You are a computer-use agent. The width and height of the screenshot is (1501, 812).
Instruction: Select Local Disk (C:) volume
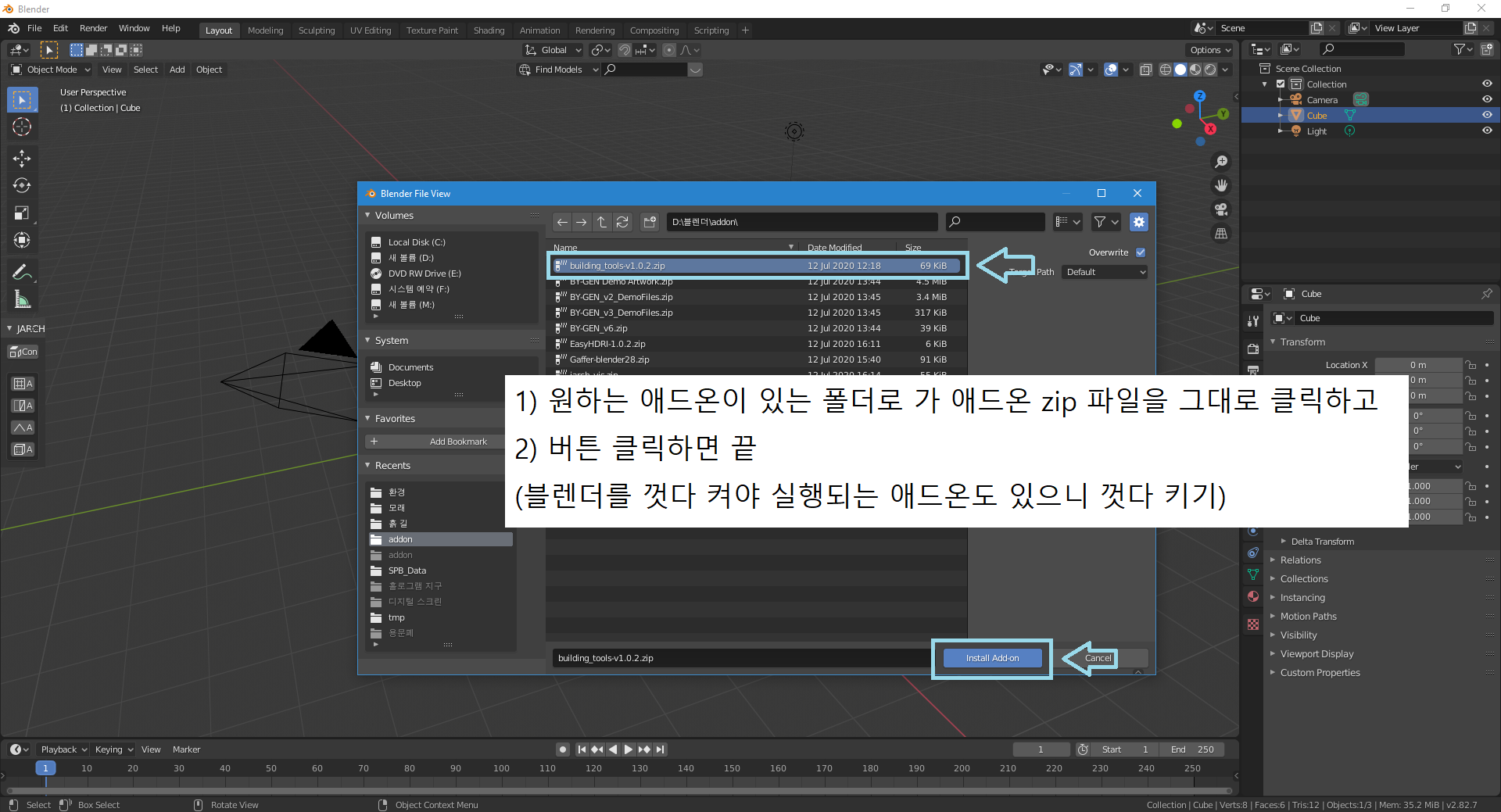click(416, 242)
